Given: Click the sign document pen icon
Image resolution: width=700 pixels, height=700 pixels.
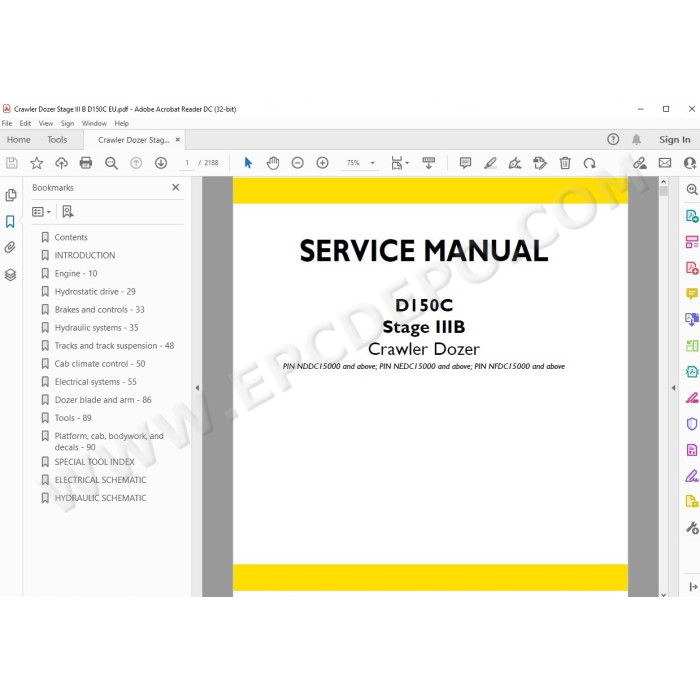Looking at the screenshot, I should pyautogui.click(x=515, y=163).
